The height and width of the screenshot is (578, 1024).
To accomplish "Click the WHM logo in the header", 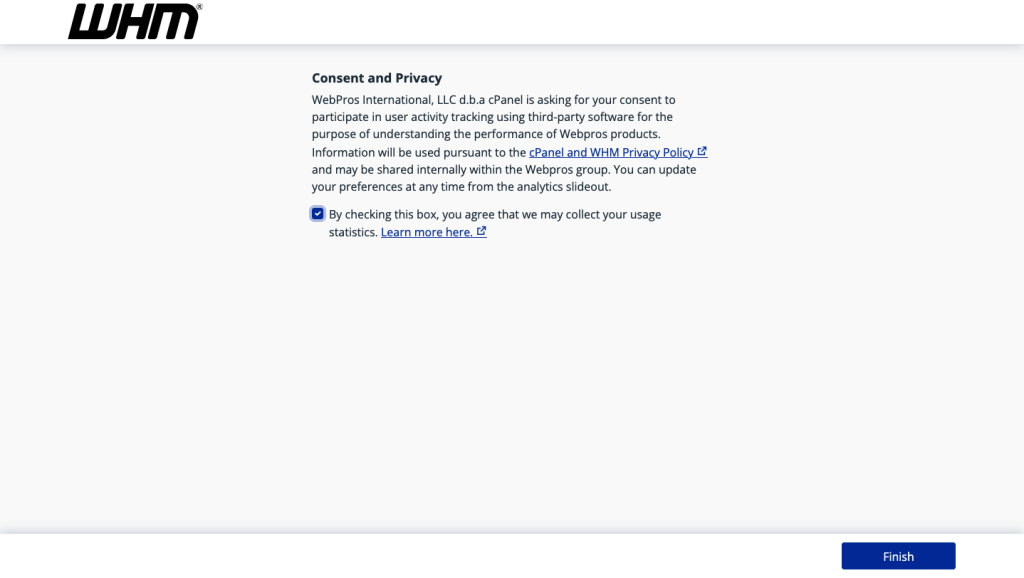I will 134,22.
